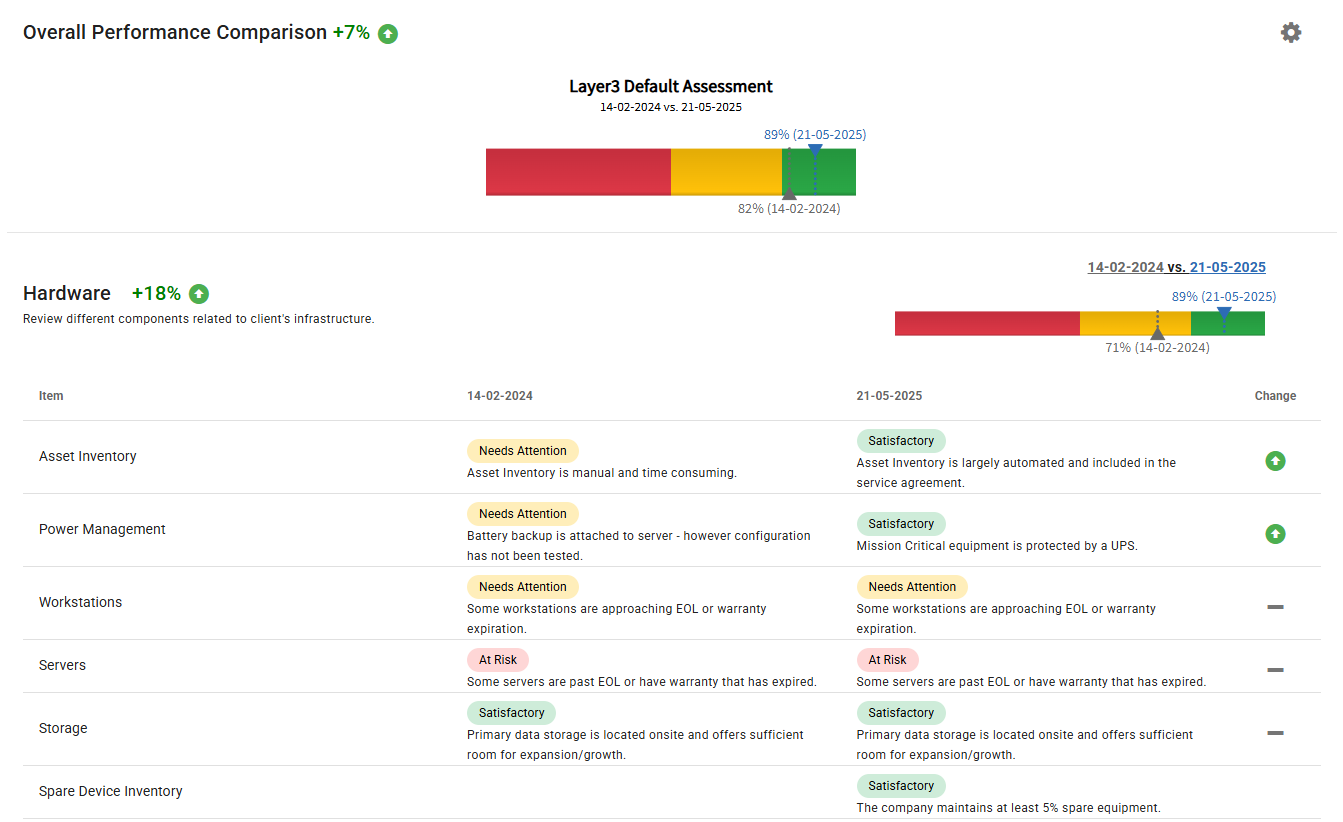Screen dimensions: 1343x822
Task: Click the At Risk badge for Servers 14-02-2024
Action: pyautogui.click(x=497, y=660)
